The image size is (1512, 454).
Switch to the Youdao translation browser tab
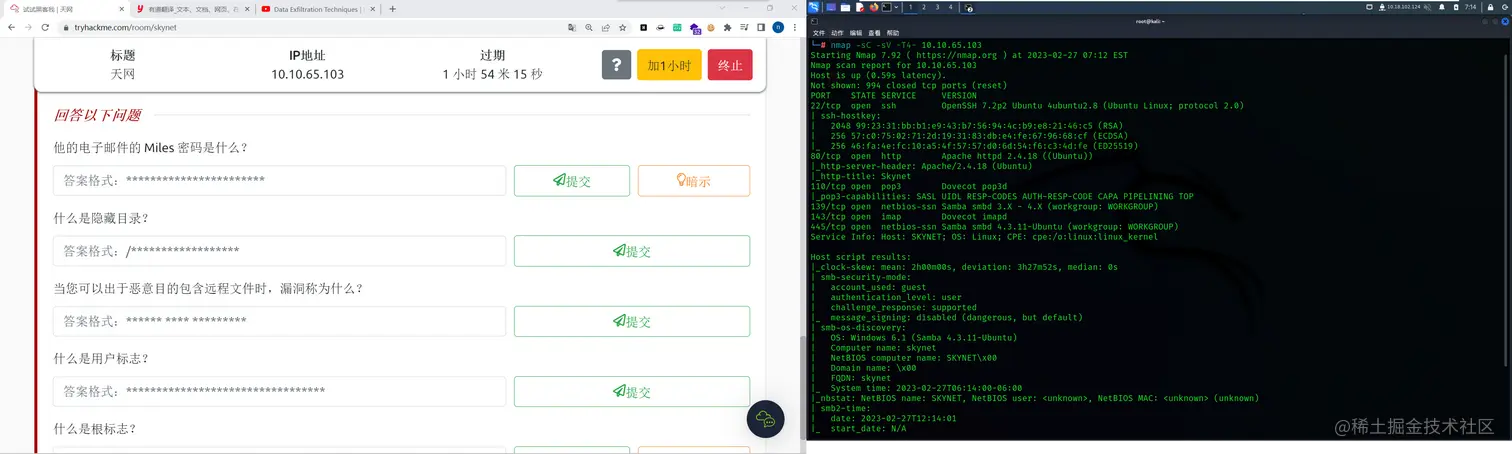pos(192,9)
